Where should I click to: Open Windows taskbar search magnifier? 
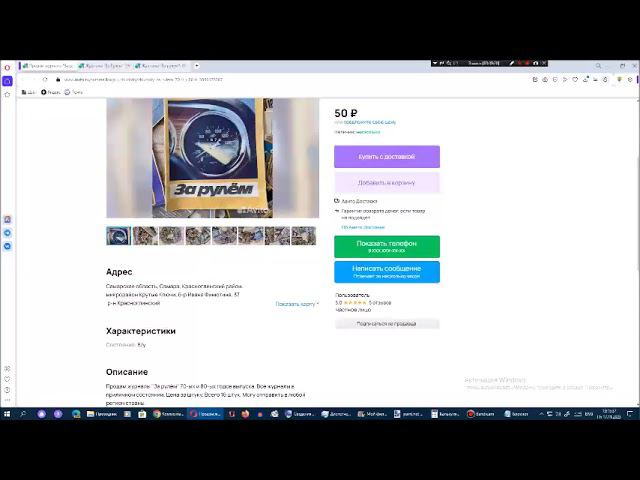(x=23, y=414)
